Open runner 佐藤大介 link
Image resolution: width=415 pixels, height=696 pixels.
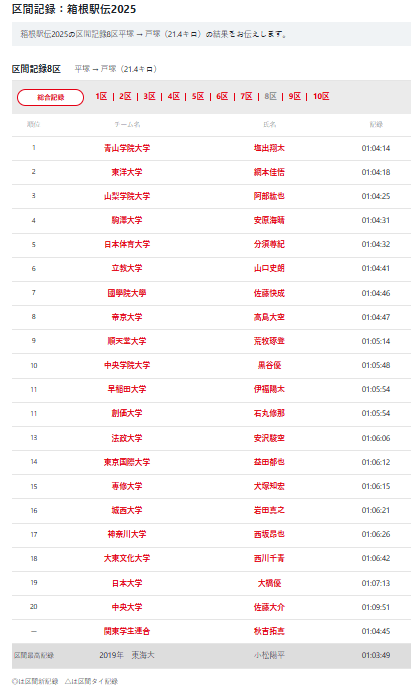point(269,607)
